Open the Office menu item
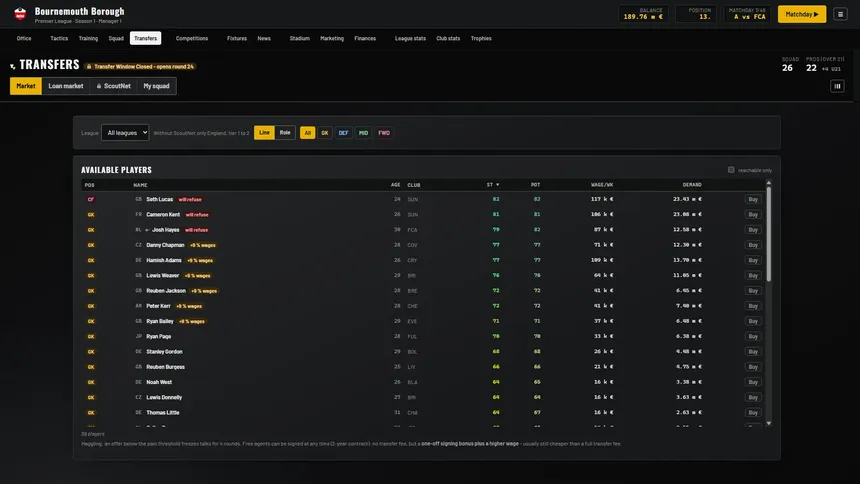Screen dimensions: 860x484 click(24, 38)
